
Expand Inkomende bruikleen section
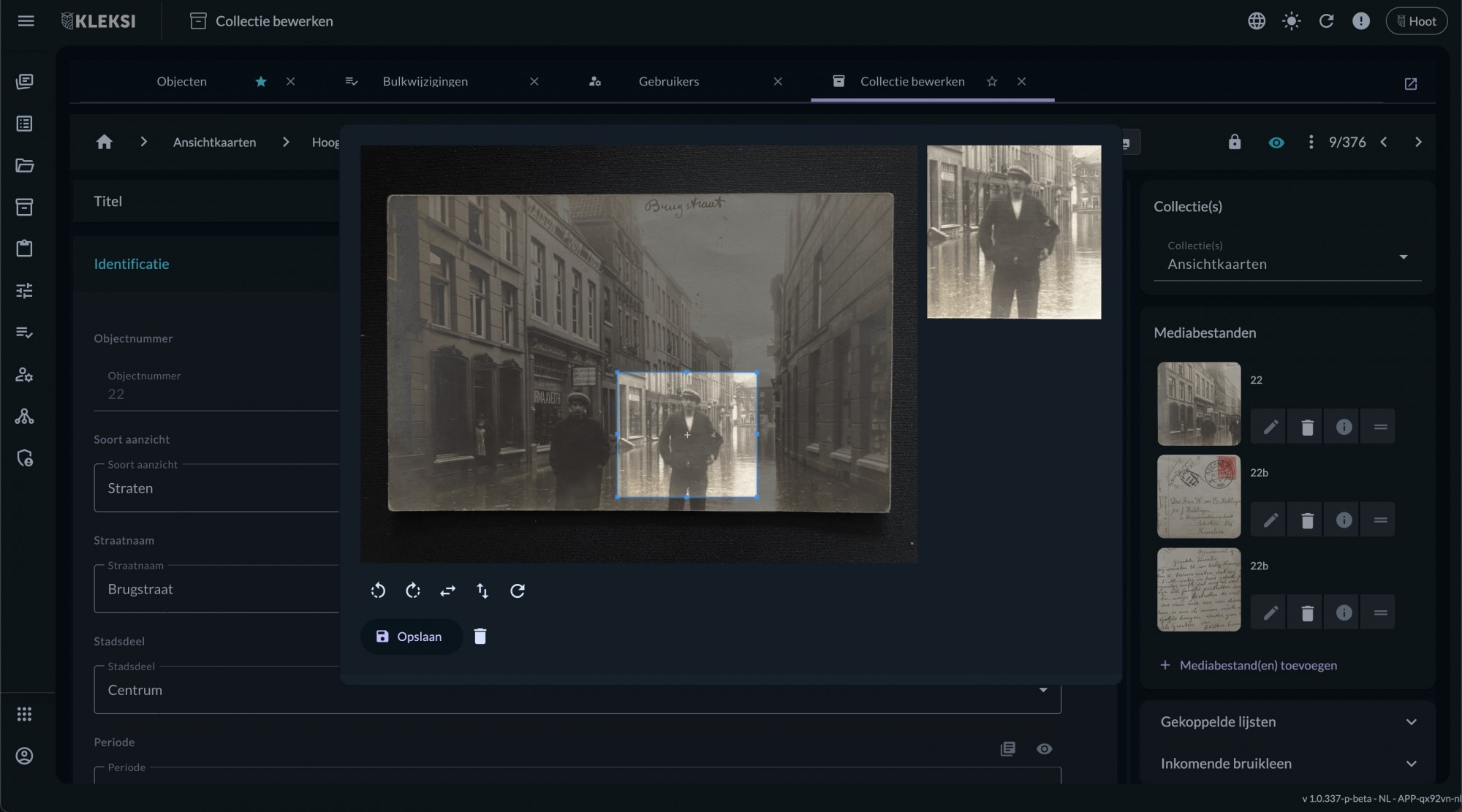tap(1287, 763)
